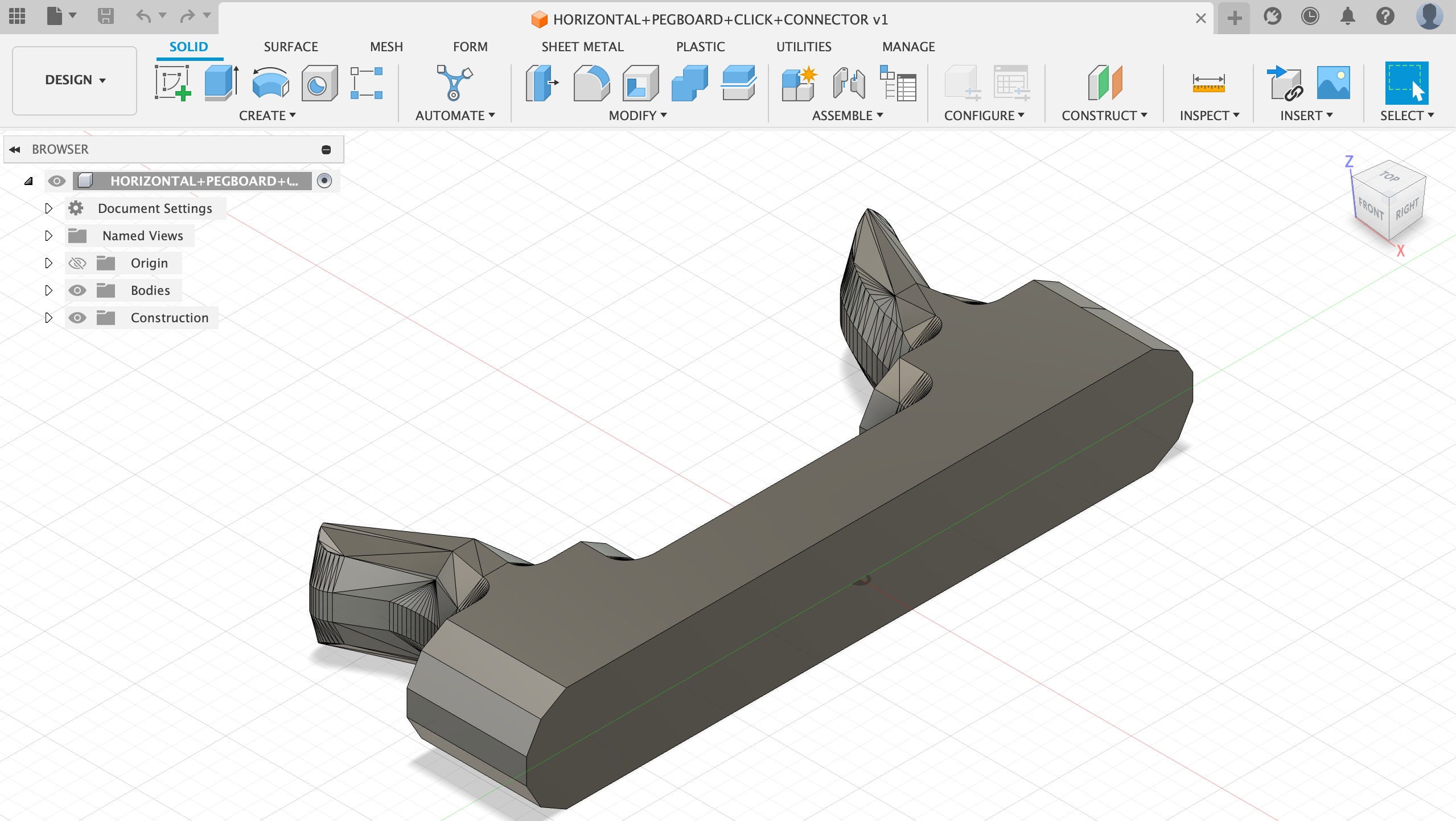Expand the Named Views folder
Viewport: 1456px width, 821px height.
click(49, 235)
